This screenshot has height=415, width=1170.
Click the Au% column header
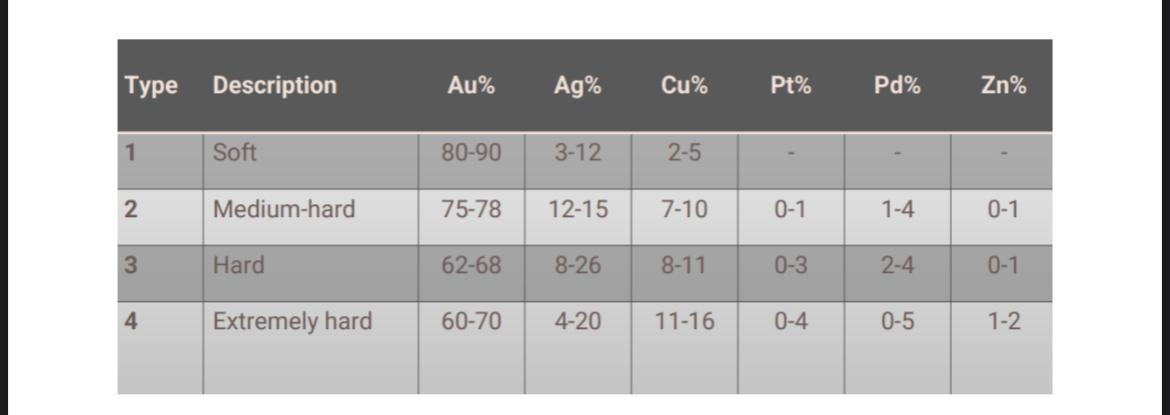pyautogui.click(x=471, y=85)
